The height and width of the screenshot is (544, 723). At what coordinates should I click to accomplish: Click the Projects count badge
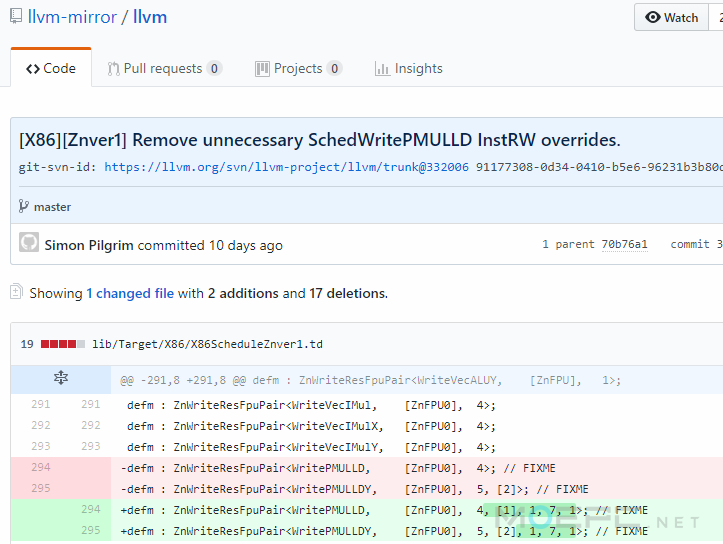[334, 68]
